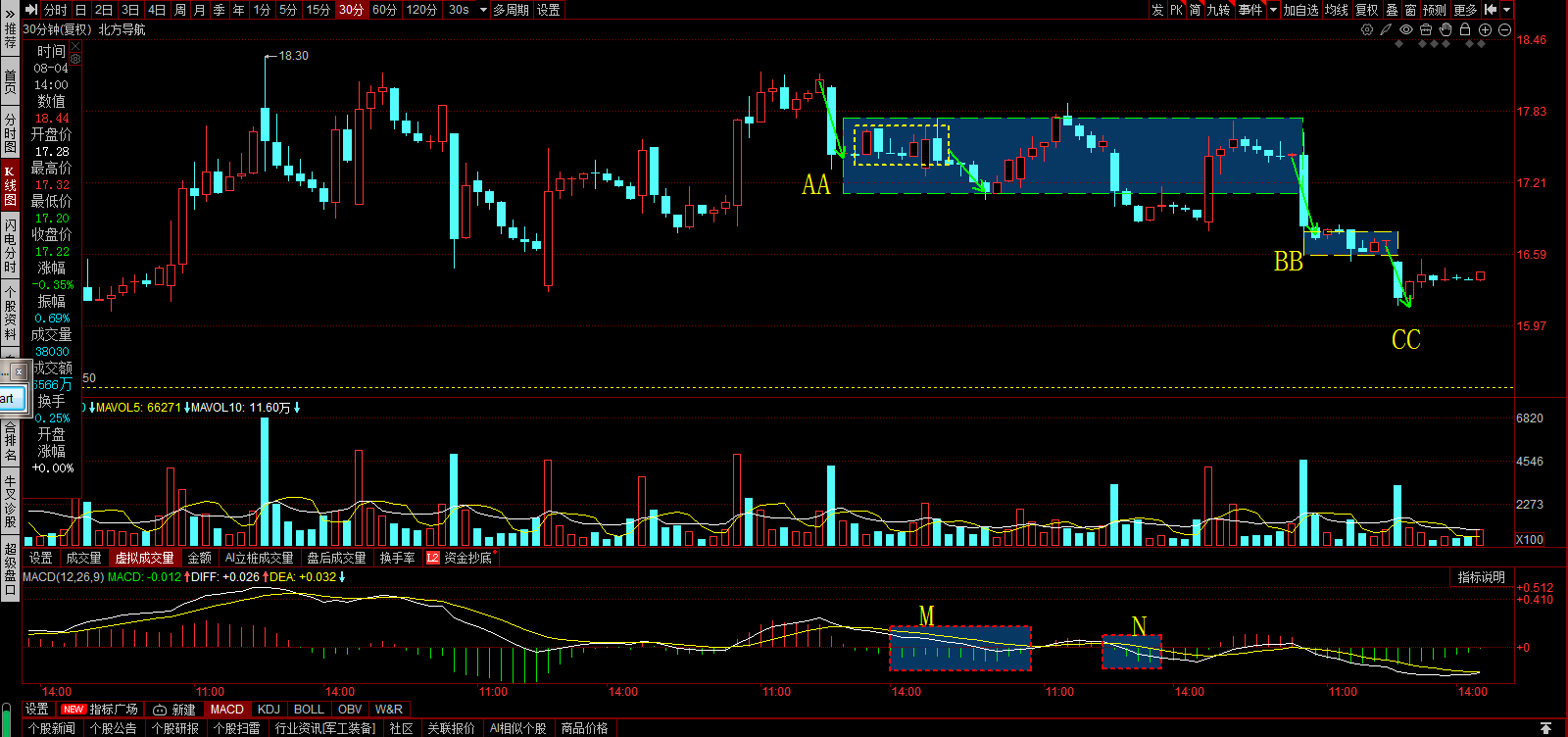This screenshot has width=1568, height=737.
Task: Select the 60分 period
Action: pyautogui.click(x=385, y=9)
